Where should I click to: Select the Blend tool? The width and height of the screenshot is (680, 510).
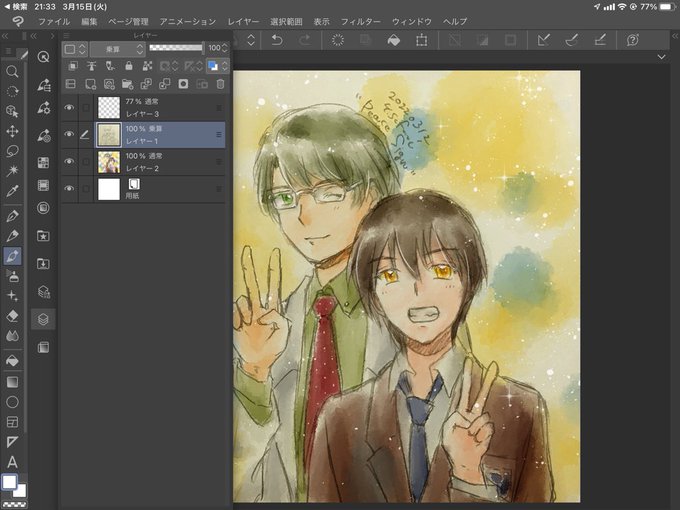point(12,336)
